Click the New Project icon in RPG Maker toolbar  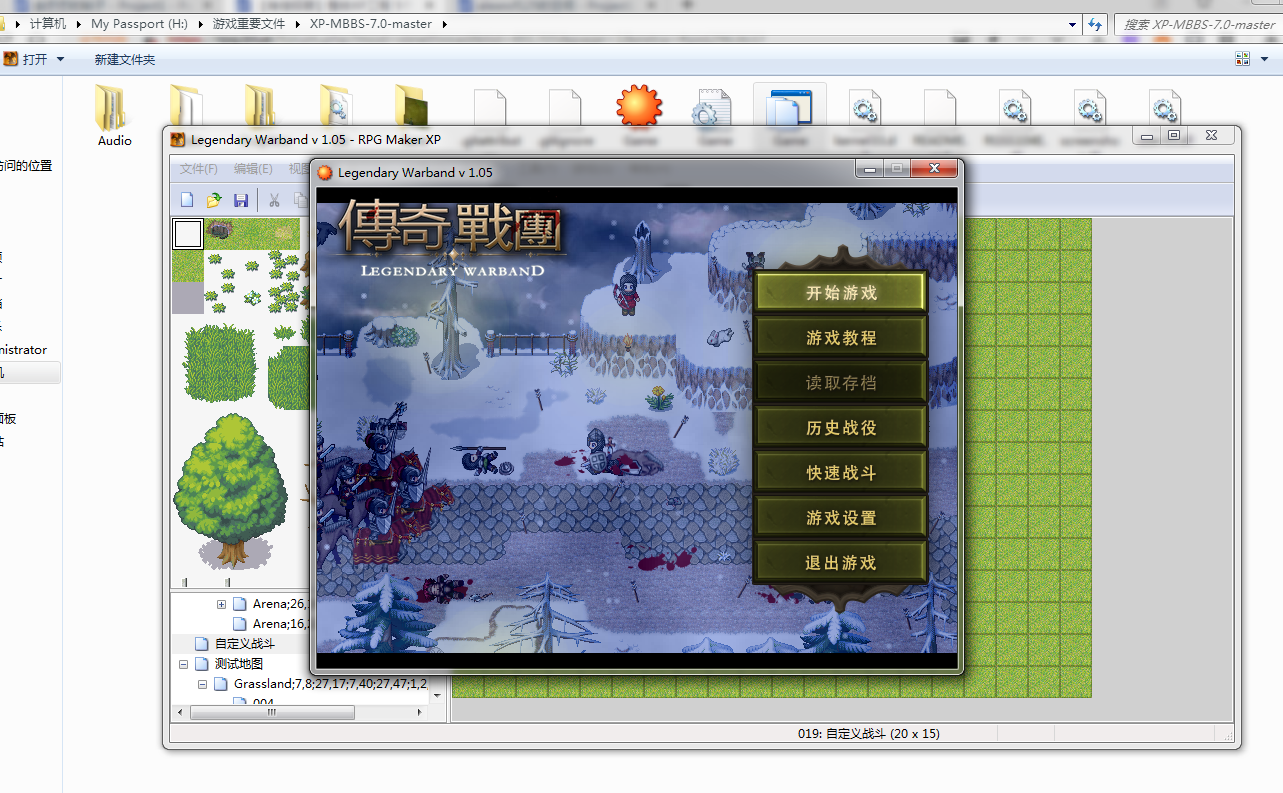(x=187, y=200)
